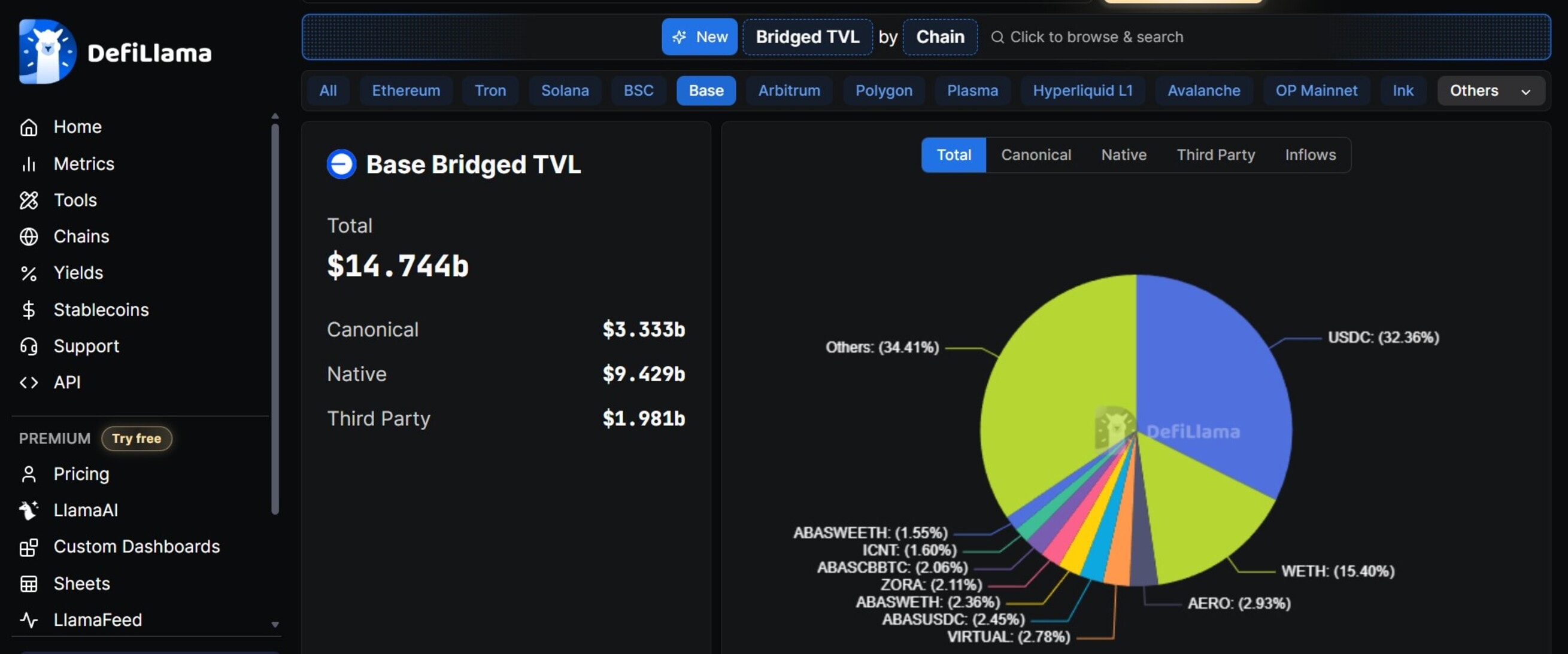Switch to the Canonical view
This screenshot has width=1568, height=654.
(1036, 154)
